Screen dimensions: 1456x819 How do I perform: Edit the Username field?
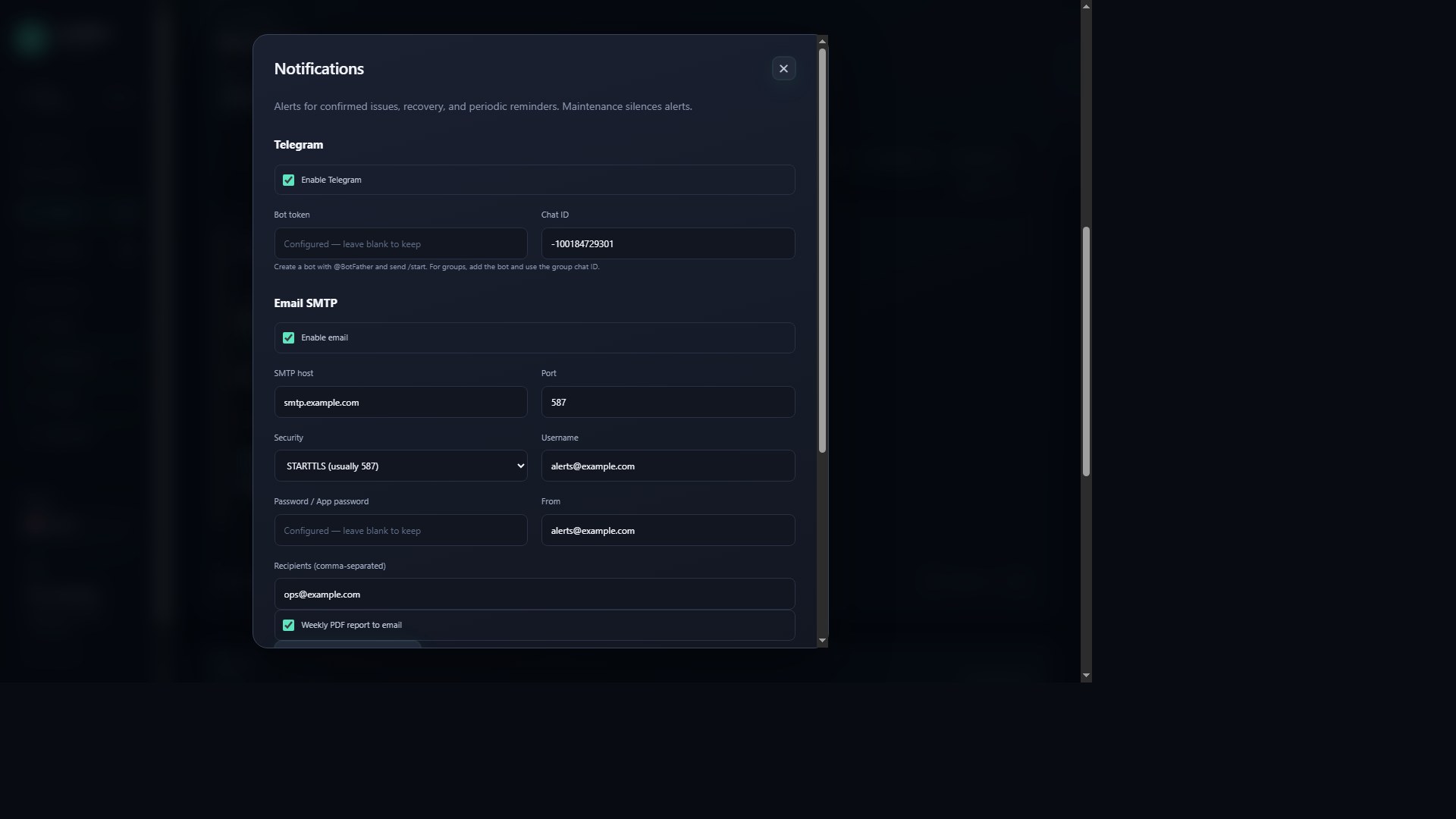tap(668, 466)
